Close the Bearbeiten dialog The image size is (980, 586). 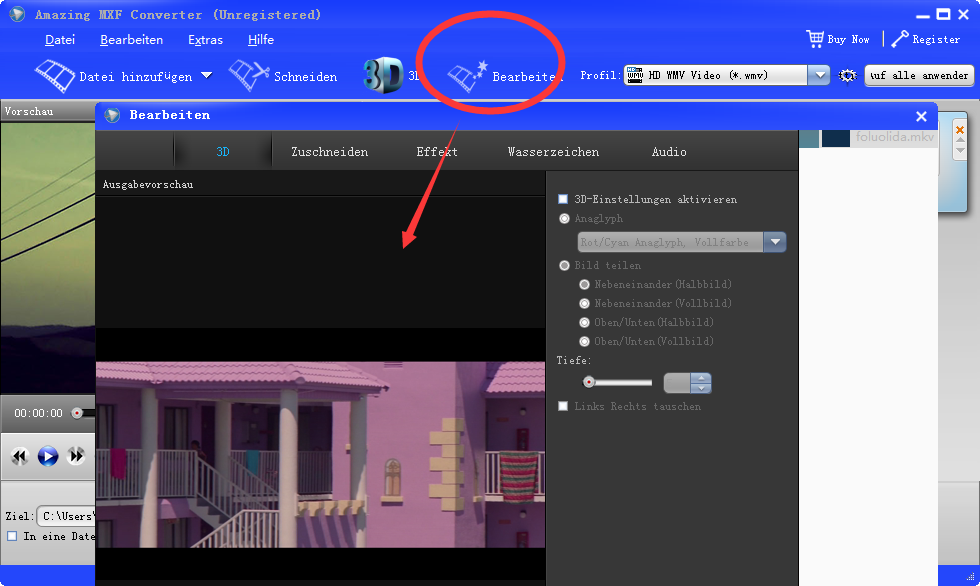tap(921, 116)
